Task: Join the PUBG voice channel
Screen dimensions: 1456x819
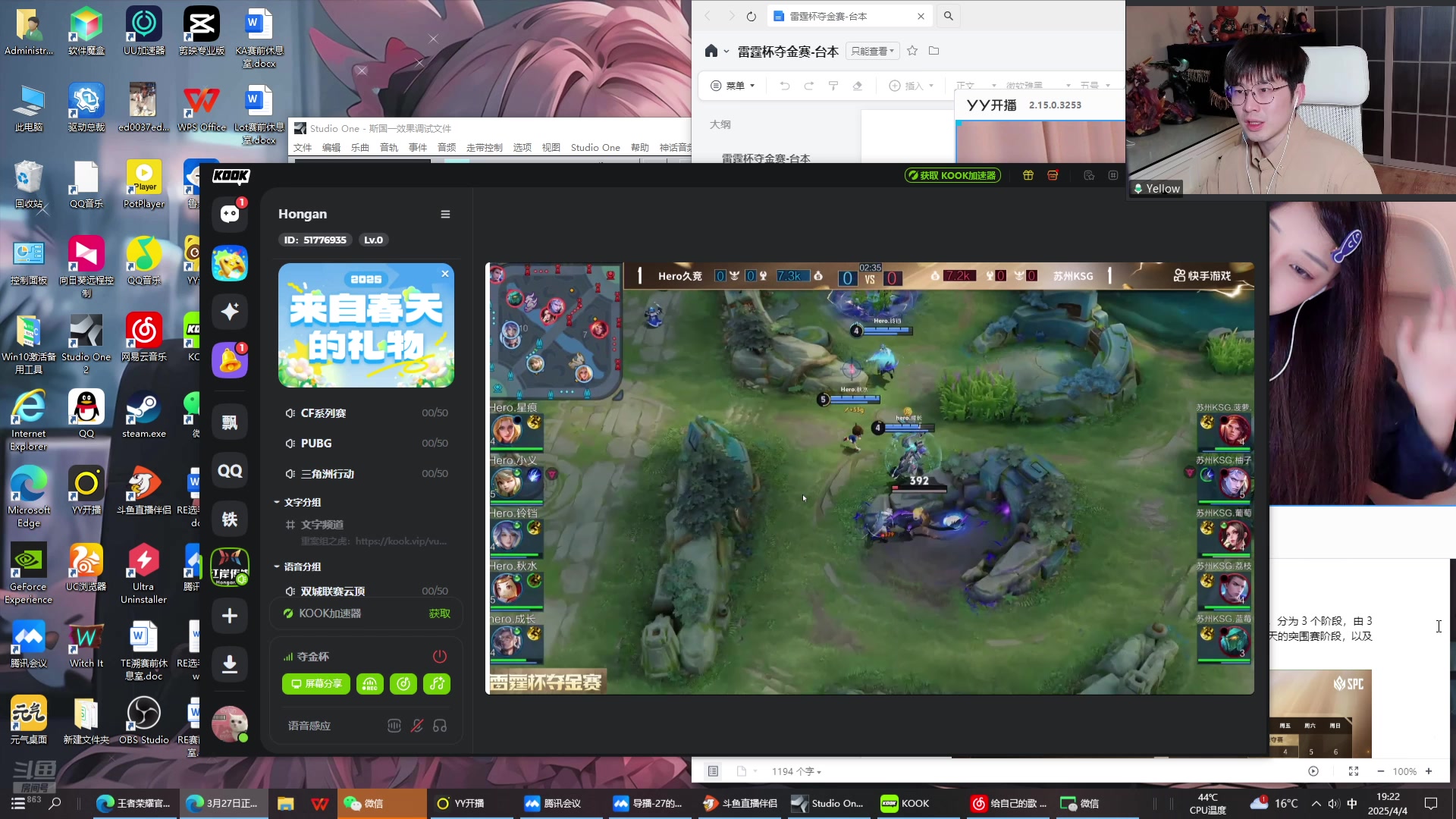Action: [366, 444]
